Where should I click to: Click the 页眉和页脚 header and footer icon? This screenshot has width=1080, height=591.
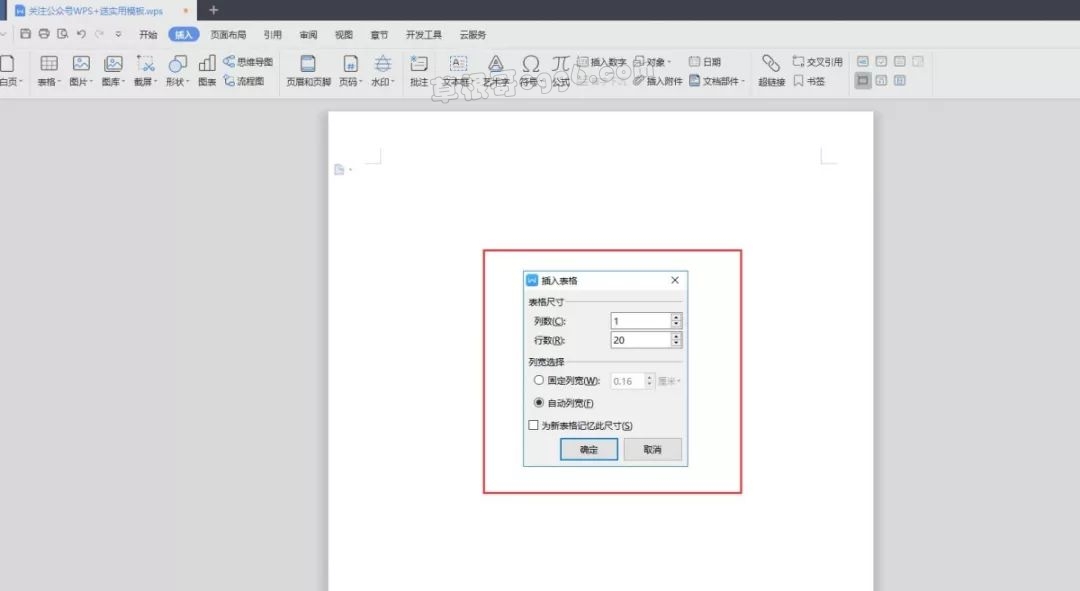tap(308, 64)
